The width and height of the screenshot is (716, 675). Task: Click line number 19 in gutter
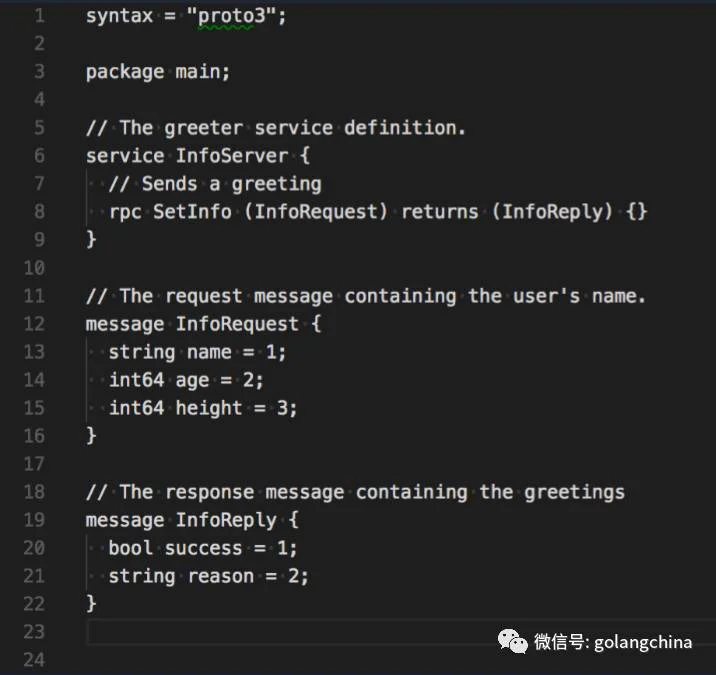(34, 520)
